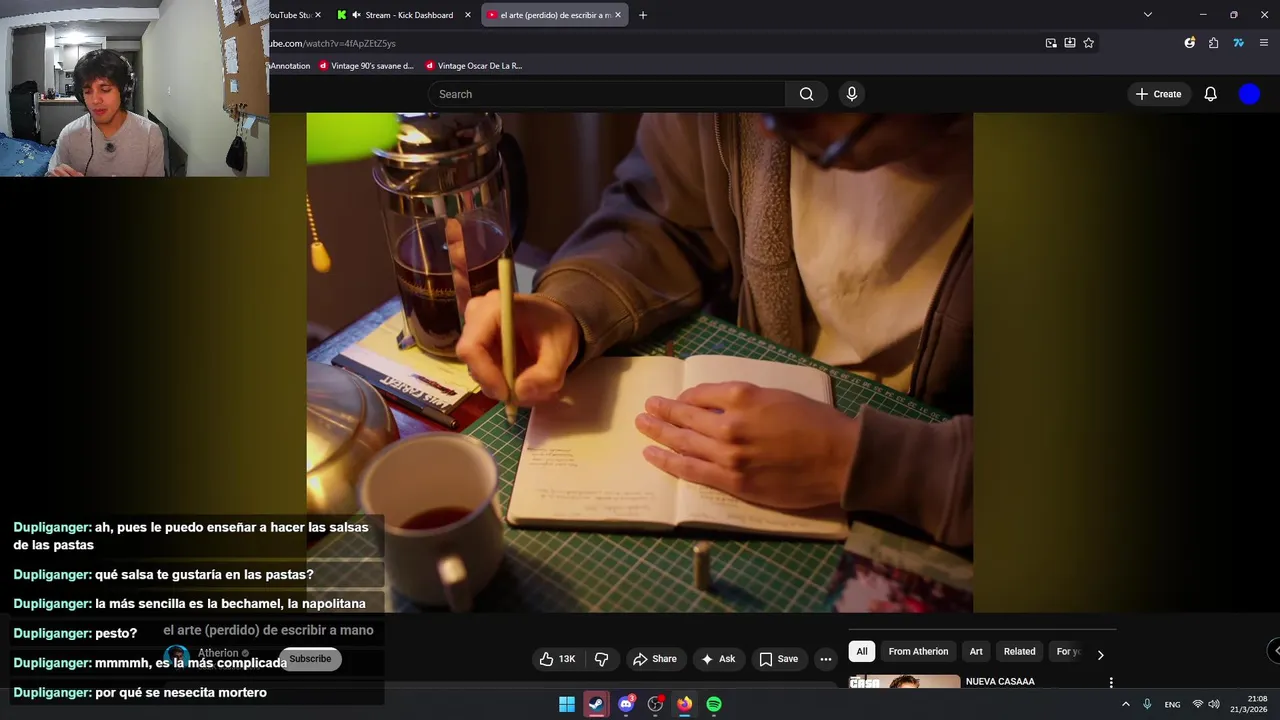The image size is (1280, 720).
Task: Click the video player area
Action: [x=640, y=362]
